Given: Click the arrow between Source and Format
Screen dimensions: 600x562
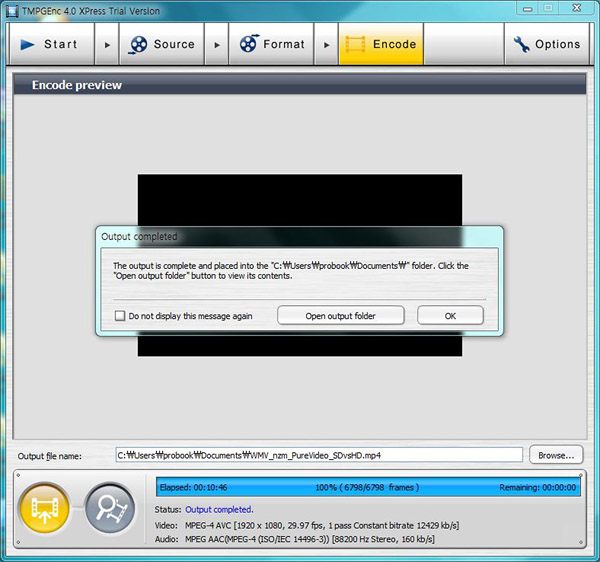Looking at the screenshot, I should click(x=217, y=44).
